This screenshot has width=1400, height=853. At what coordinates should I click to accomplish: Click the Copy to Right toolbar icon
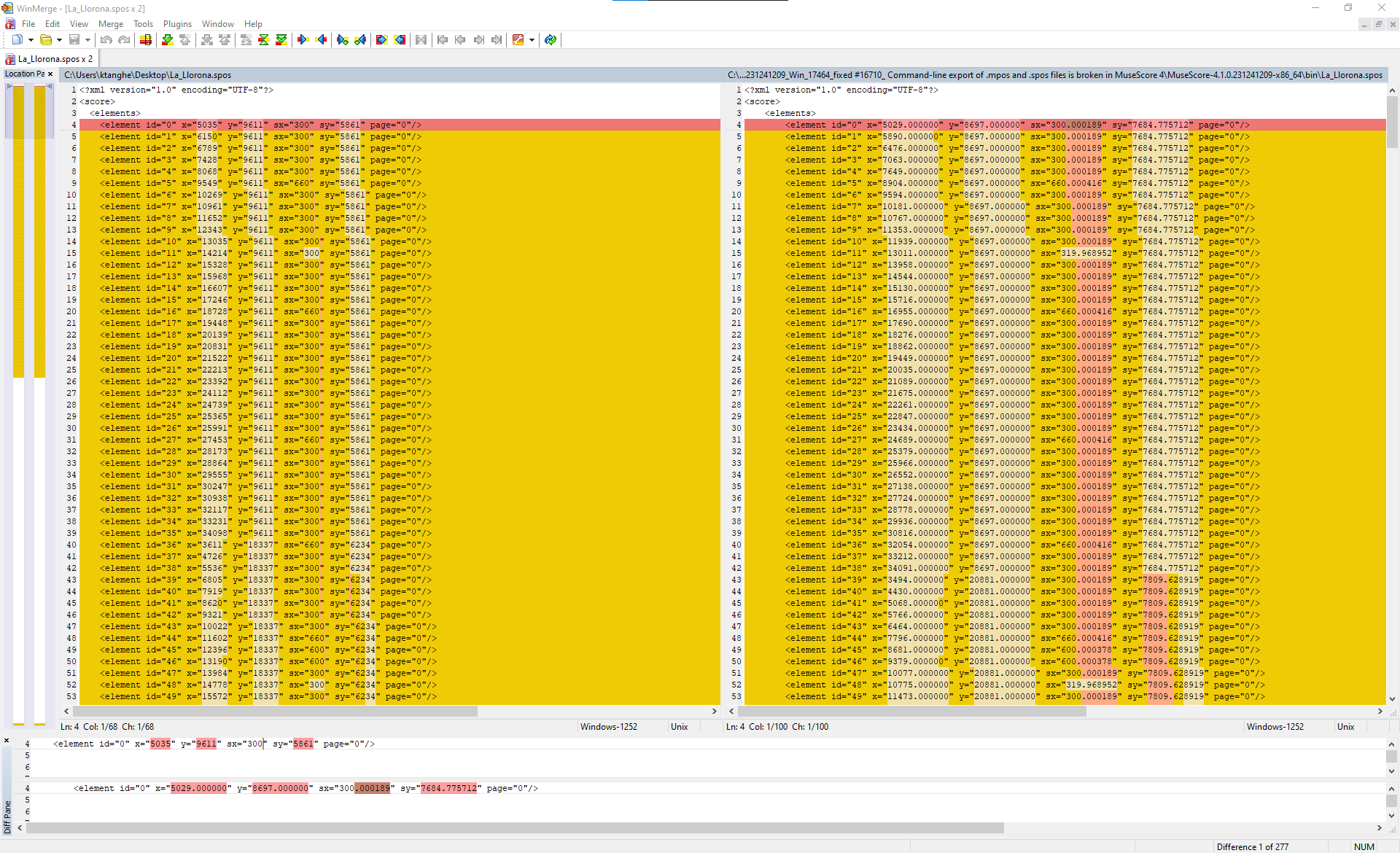click(303, 39)
